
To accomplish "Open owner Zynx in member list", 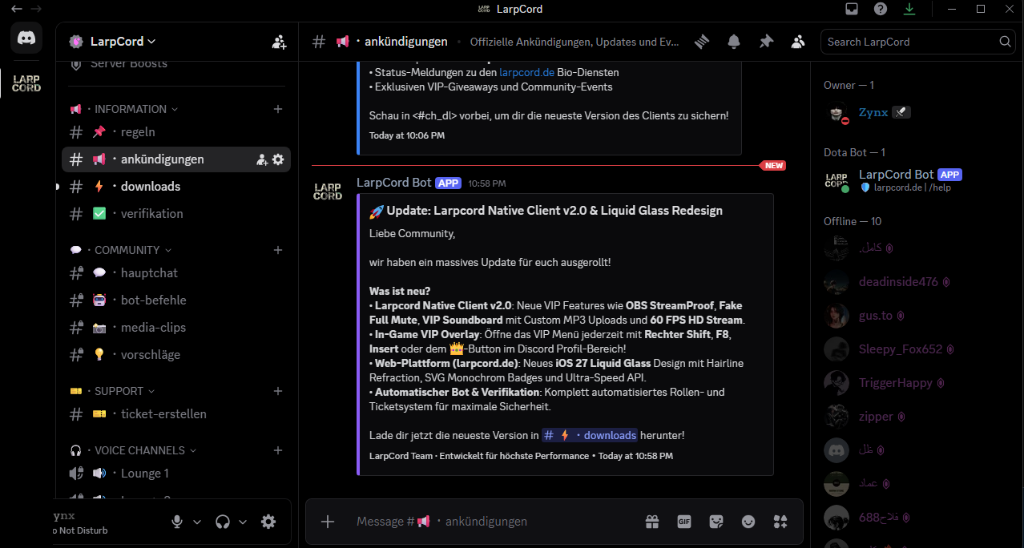I will (917, 113).
